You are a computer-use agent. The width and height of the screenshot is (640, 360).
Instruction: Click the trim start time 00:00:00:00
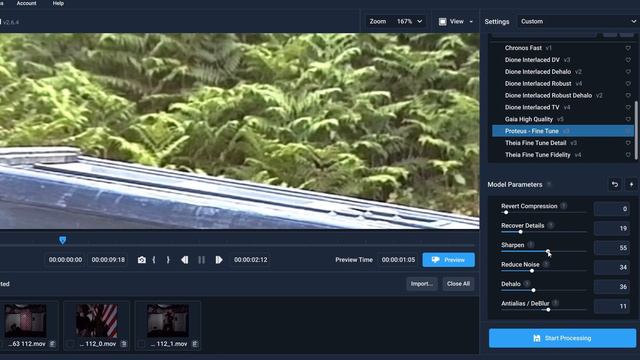pos(65,260)
